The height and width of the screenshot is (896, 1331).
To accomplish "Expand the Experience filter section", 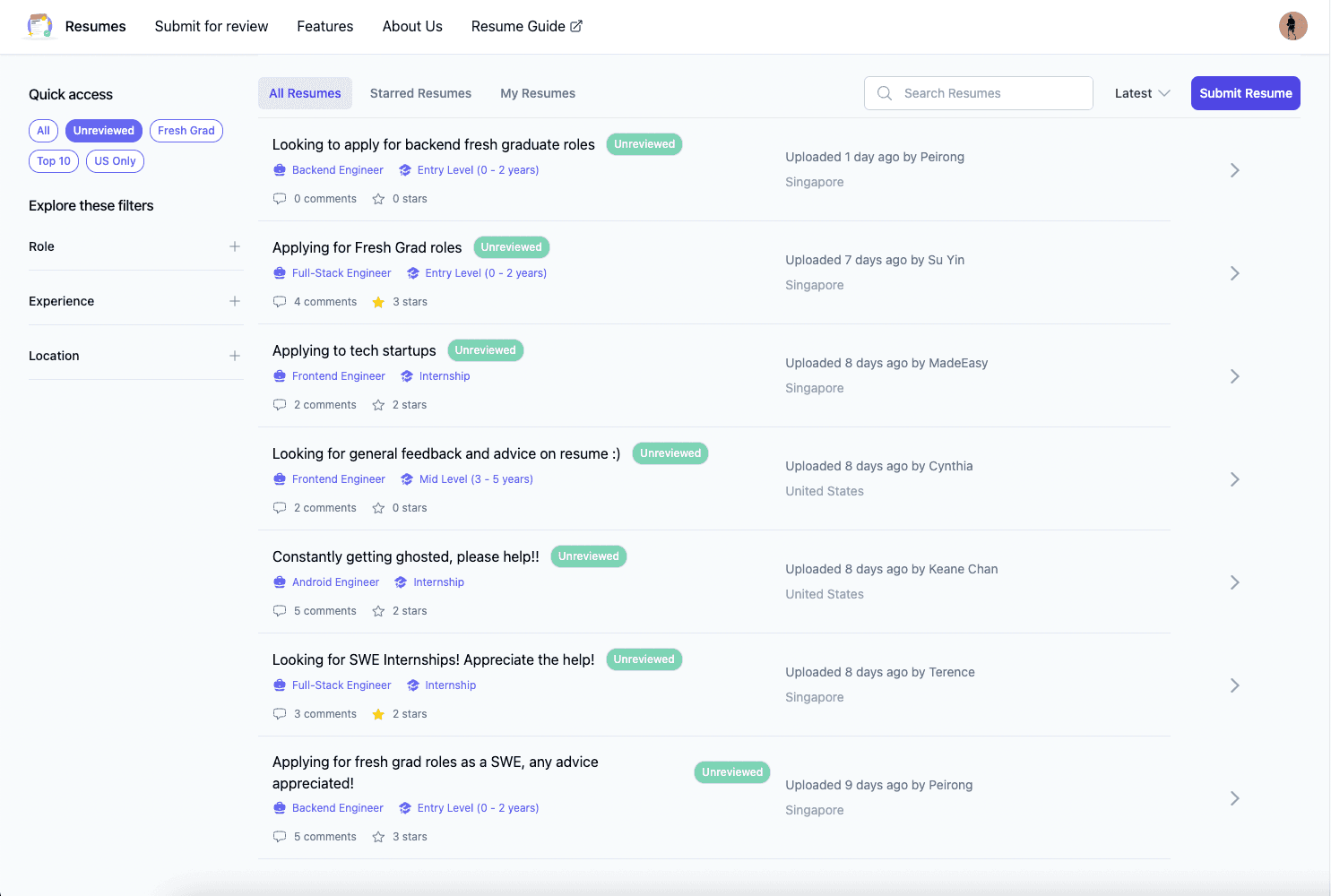I will [235, 301].
